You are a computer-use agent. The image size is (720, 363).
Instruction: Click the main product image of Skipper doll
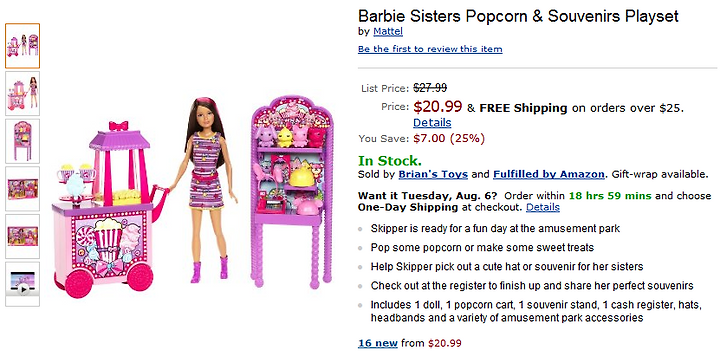[x=208, y=190]
